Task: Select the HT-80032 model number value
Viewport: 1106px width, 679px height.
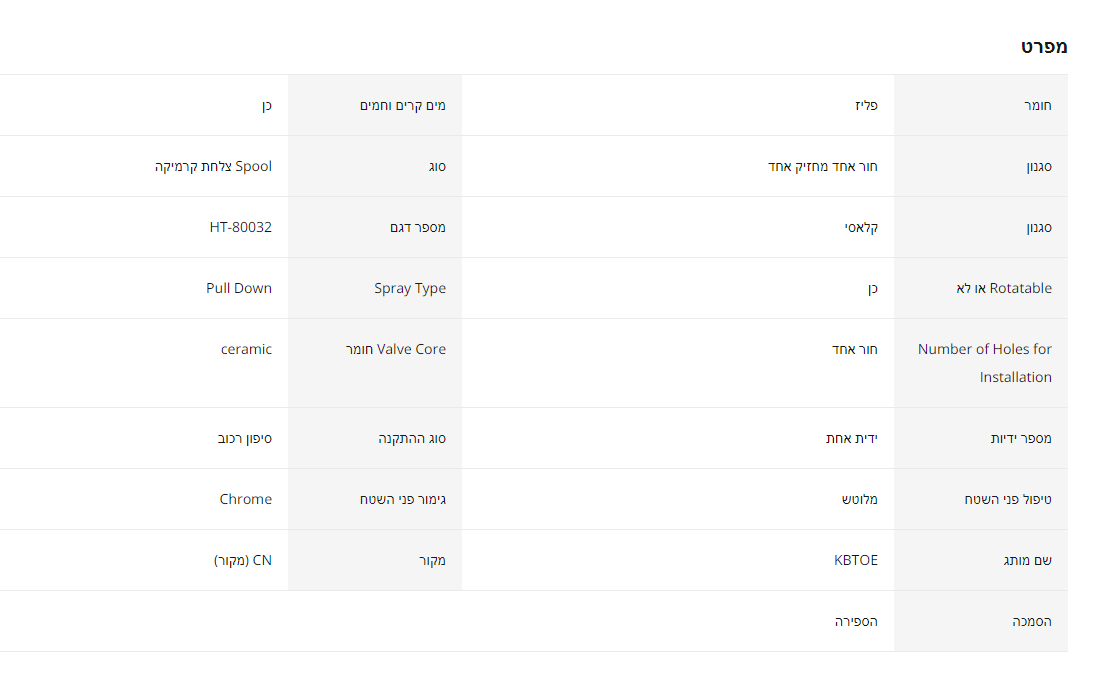Action: coord(240,227)
